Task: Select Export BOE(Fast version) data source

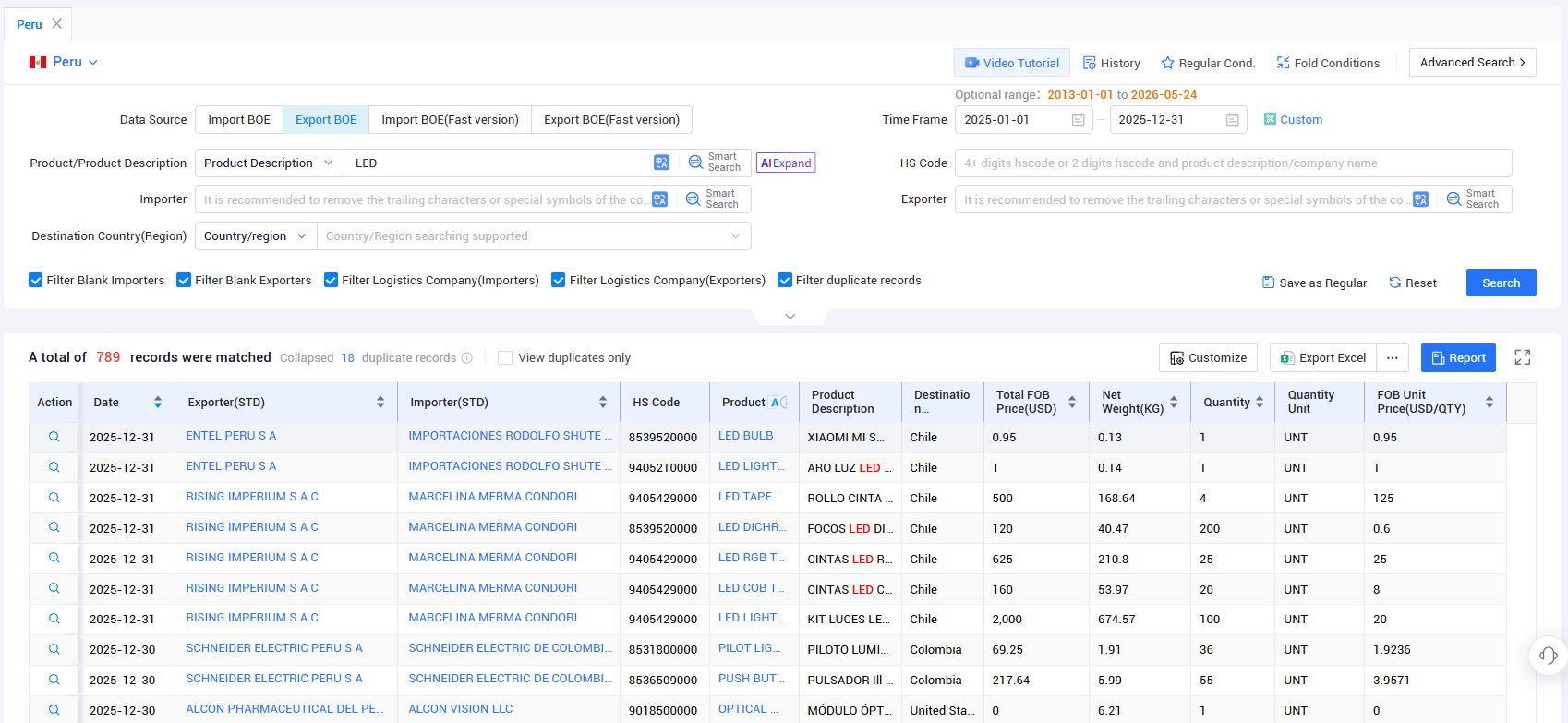Action: pos(611,120)
